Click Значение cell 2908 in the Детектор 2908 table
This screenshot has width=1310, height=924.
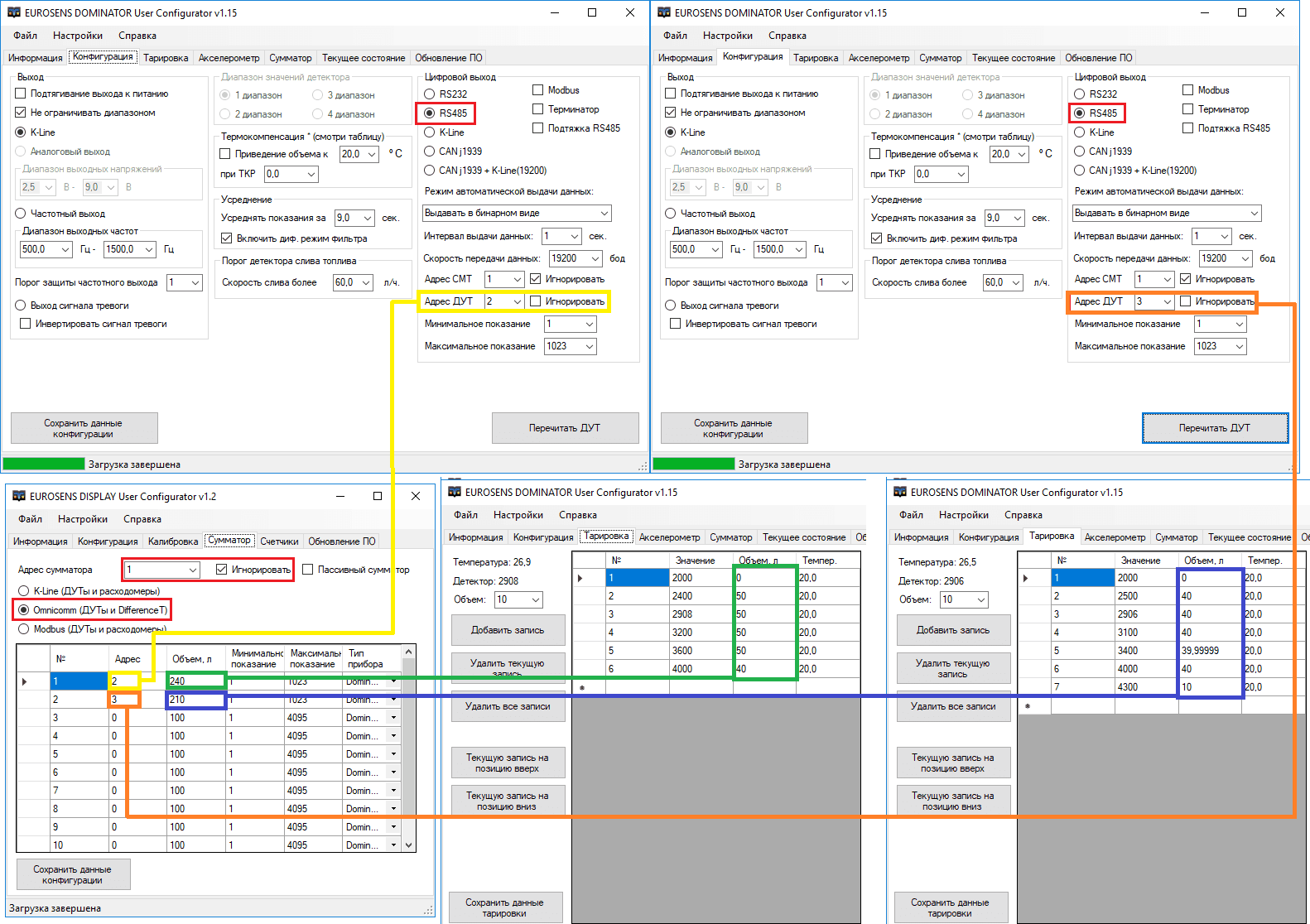click(701, 614)
